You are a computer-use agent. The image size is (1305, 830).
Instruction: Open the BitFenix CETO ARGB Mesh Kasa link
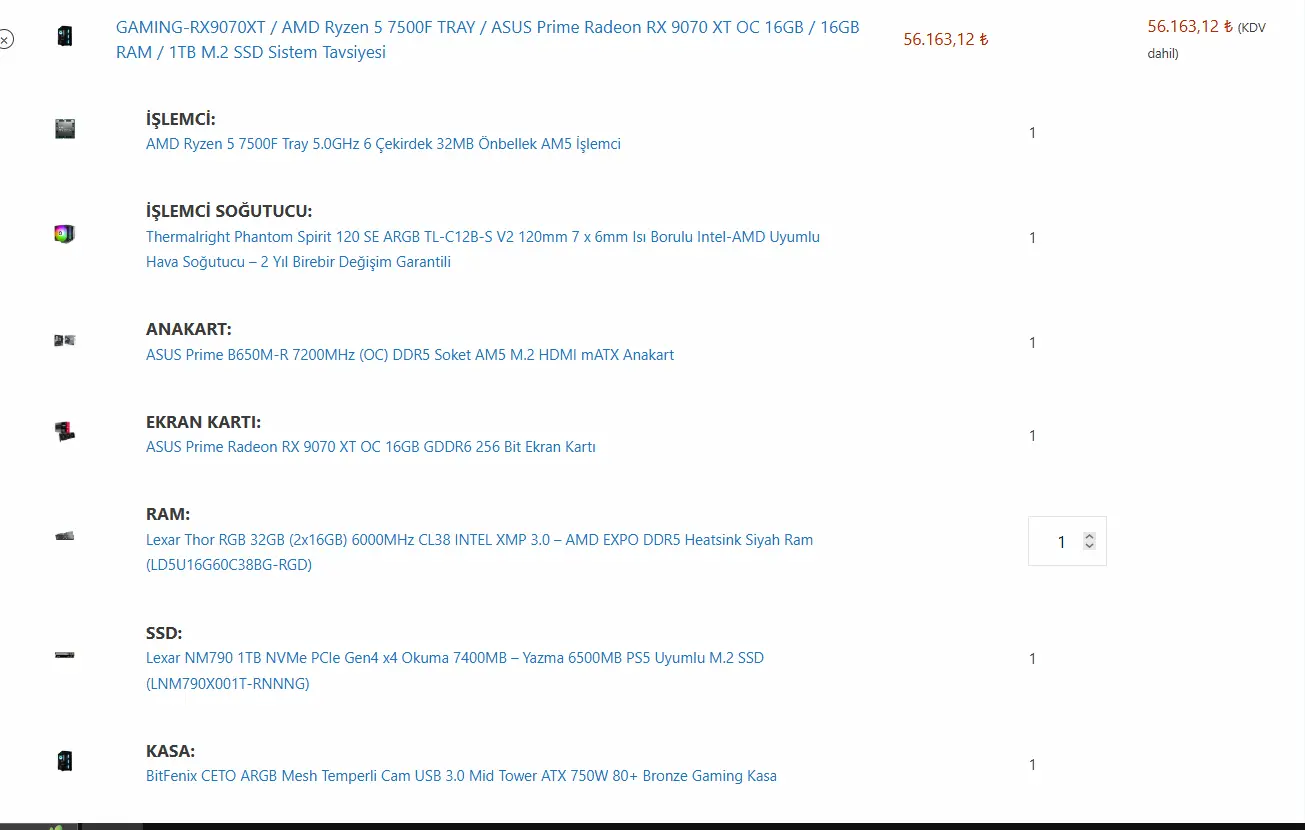point(461,776)
